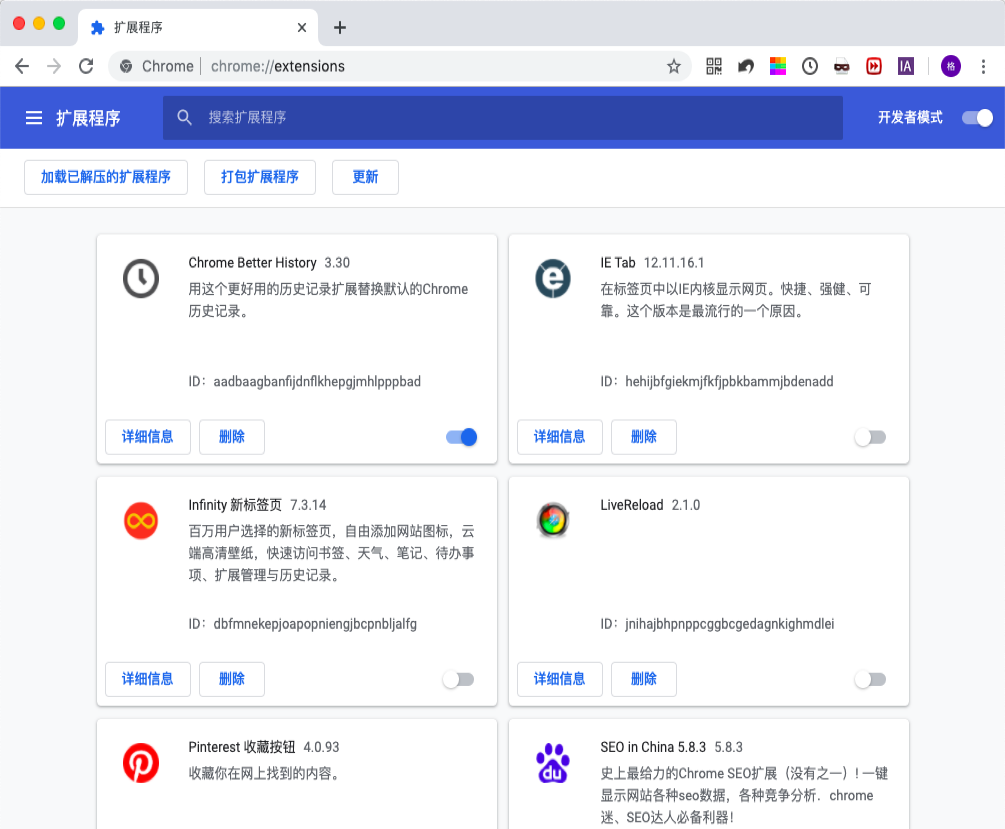1005x829 pixels.
Task: Click the red fast-forward extension icon
Action: point(874,66)
